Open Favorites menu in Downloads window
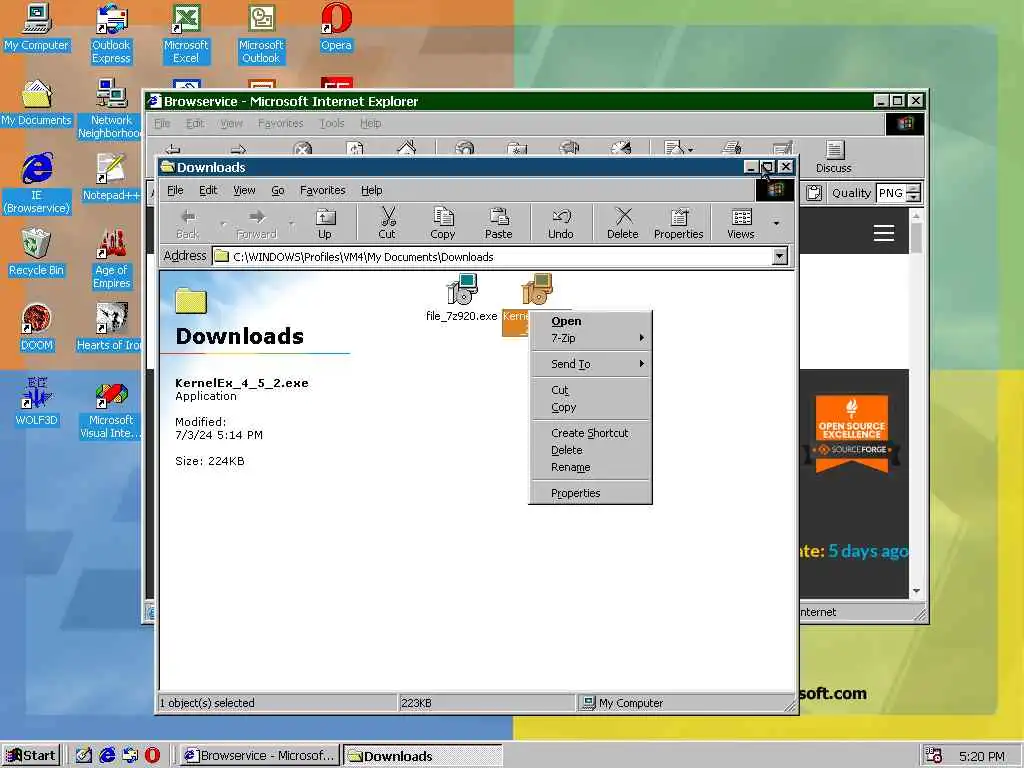1024x768 pixels. tap(323, 190)
